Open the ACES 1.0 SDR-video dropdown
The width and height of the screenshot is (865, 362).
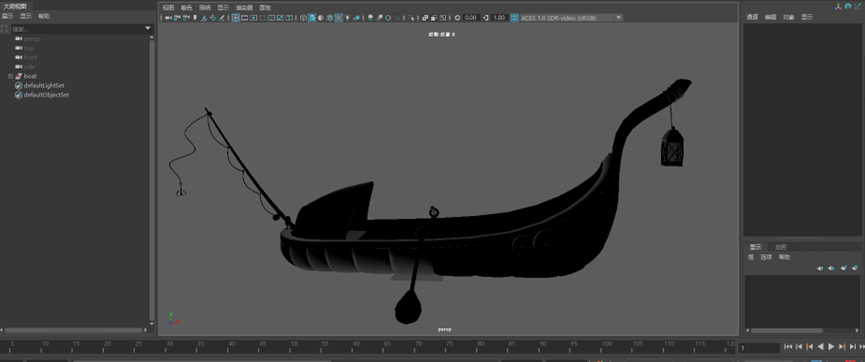coord(572,18)
